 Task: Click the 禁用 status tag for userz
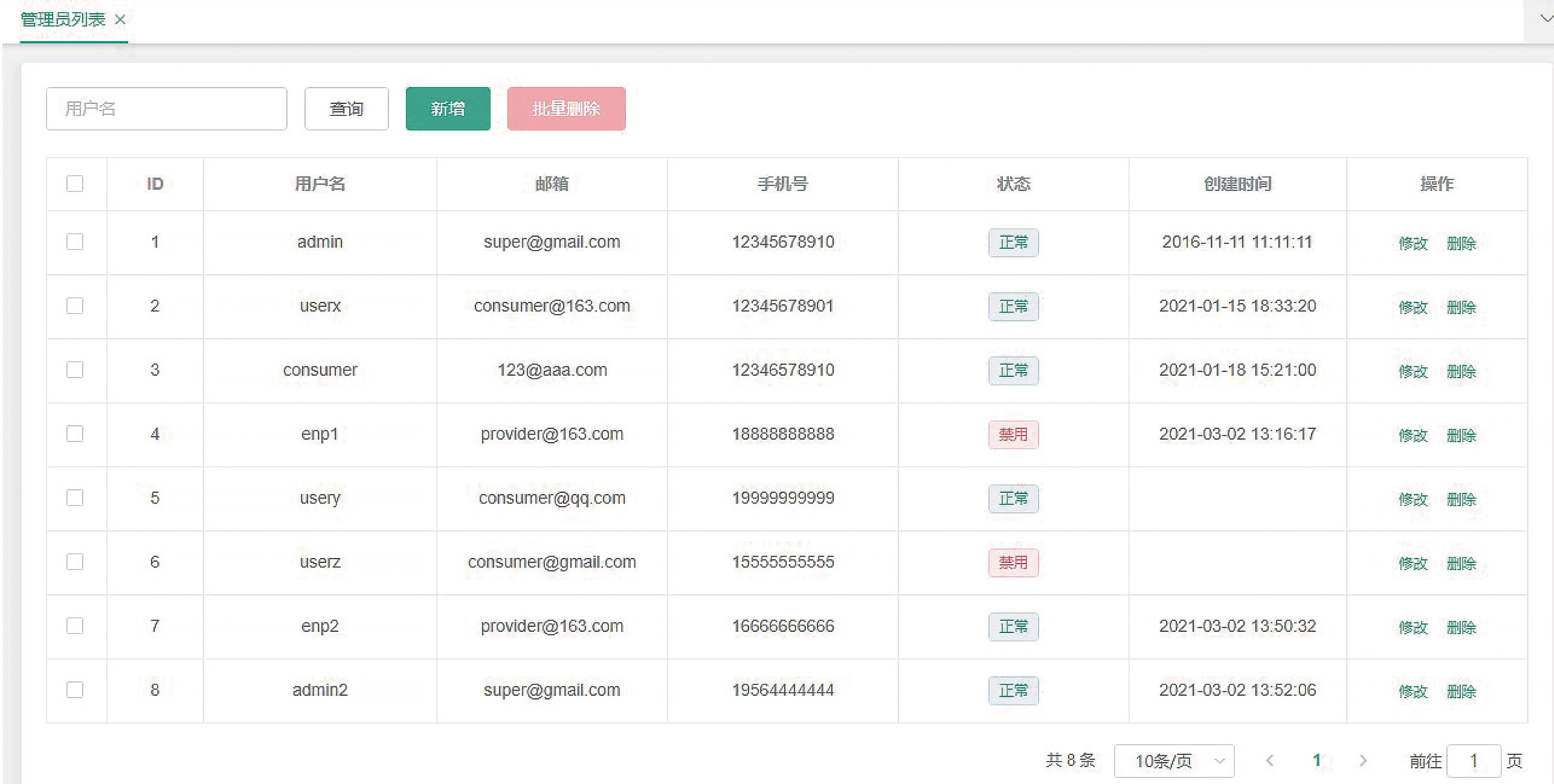point(1014,562)
